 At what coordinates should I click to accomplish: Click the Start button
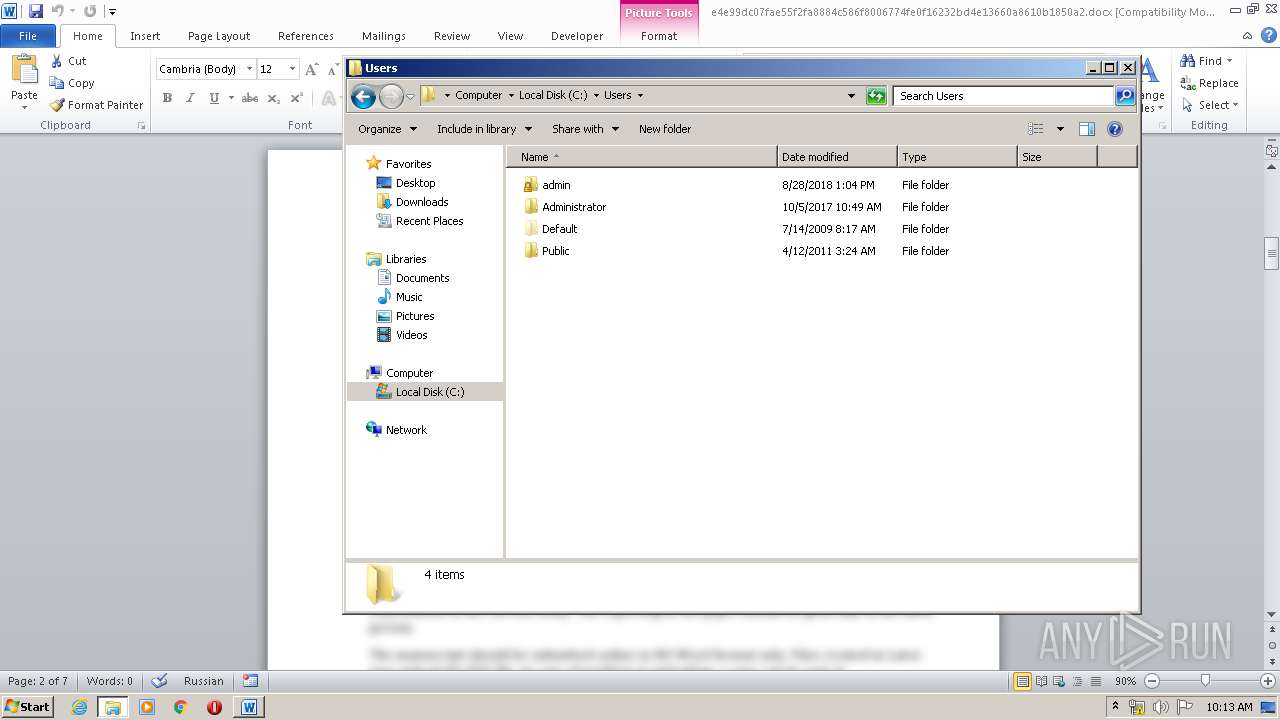click(x=28, y=707)
